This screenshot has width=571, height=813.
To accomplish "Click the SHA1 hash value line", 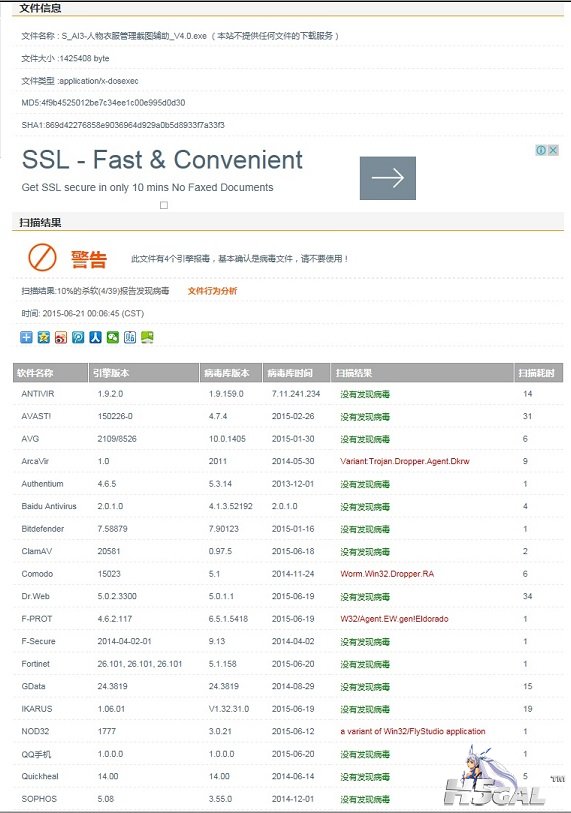I will point(123,125).
